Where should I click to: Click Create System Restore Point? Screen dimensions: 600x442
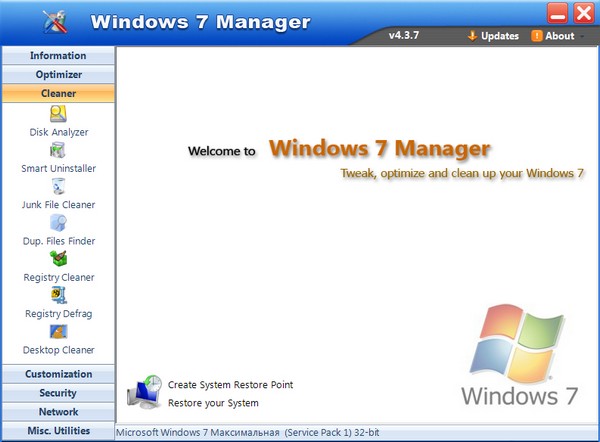point(230,384)
